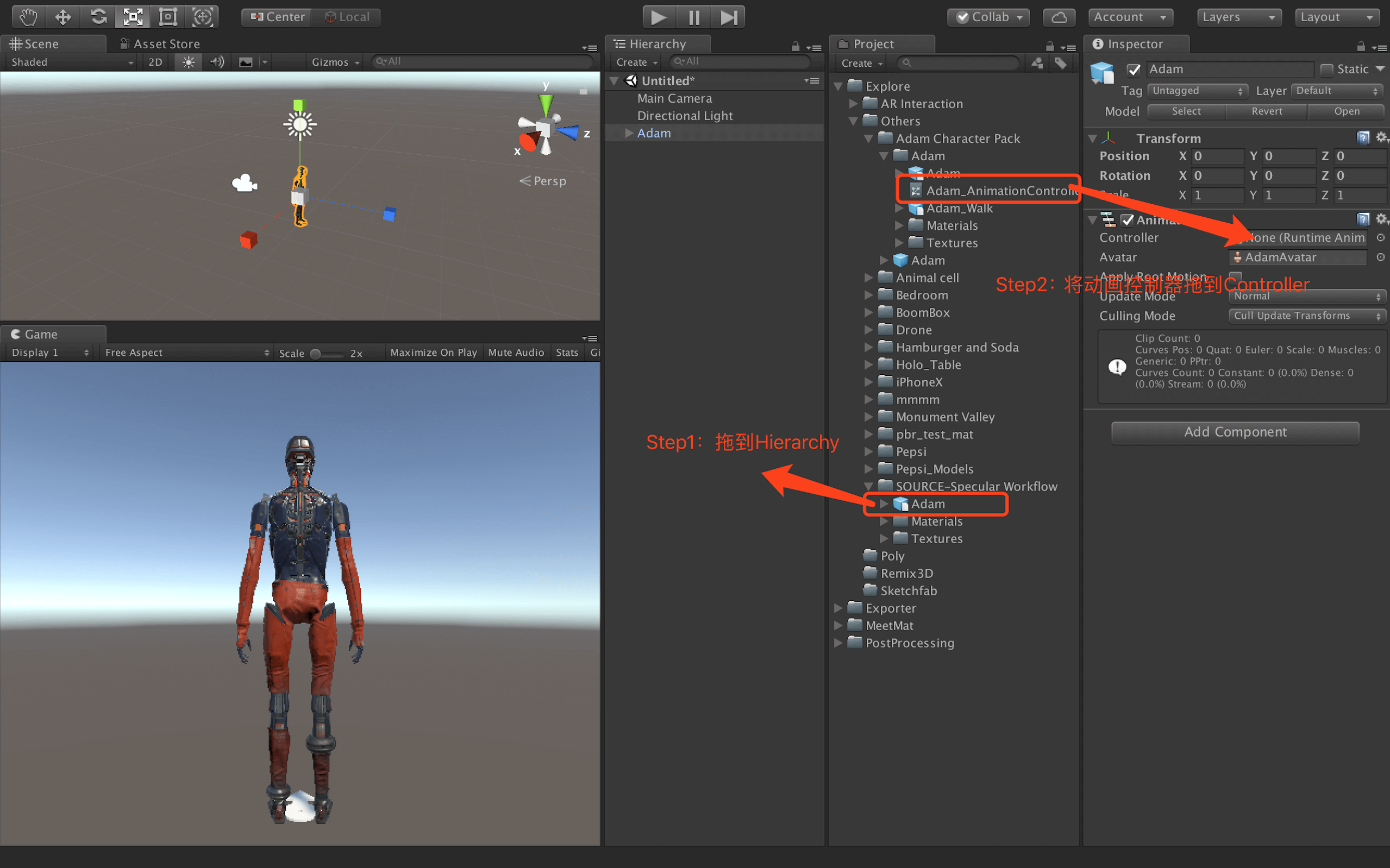Adjust the Game view Scale slider
The width and height of the screenshot is (1390, 868).
pos(316,353)
